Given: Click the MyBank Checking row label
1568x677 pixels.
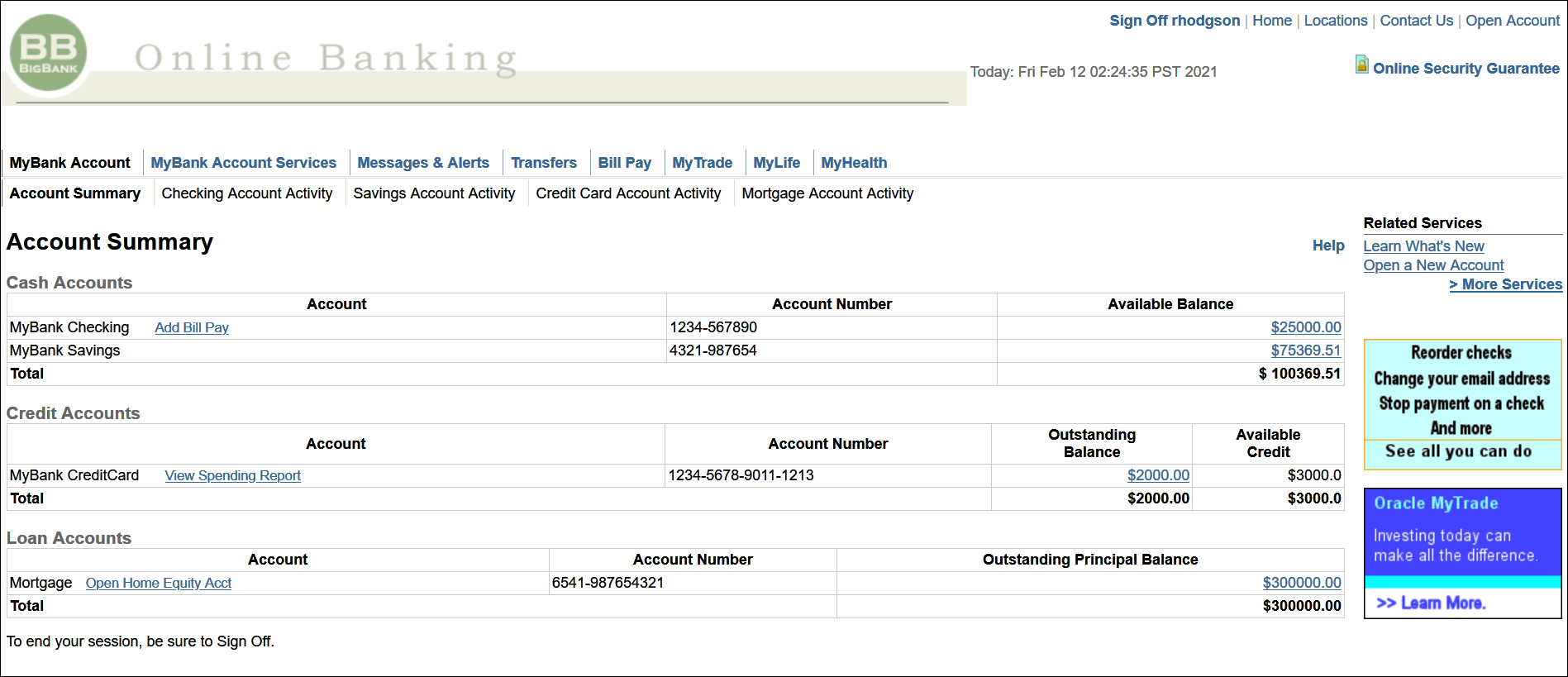Looking at the screenshot, I should coord(69,327).
